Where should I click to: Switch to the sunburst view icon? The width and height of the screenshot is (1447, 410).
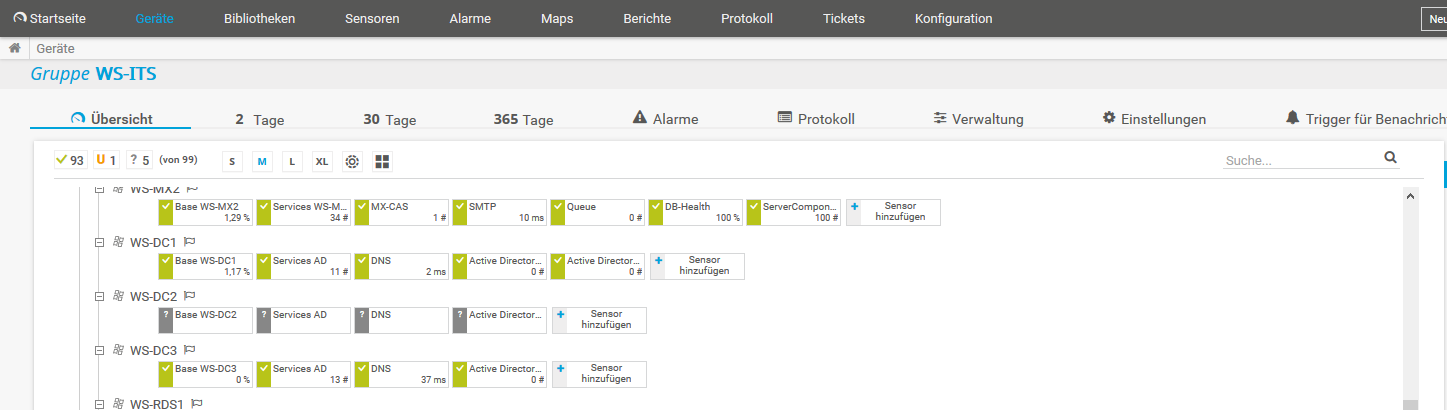pos(352,161)
